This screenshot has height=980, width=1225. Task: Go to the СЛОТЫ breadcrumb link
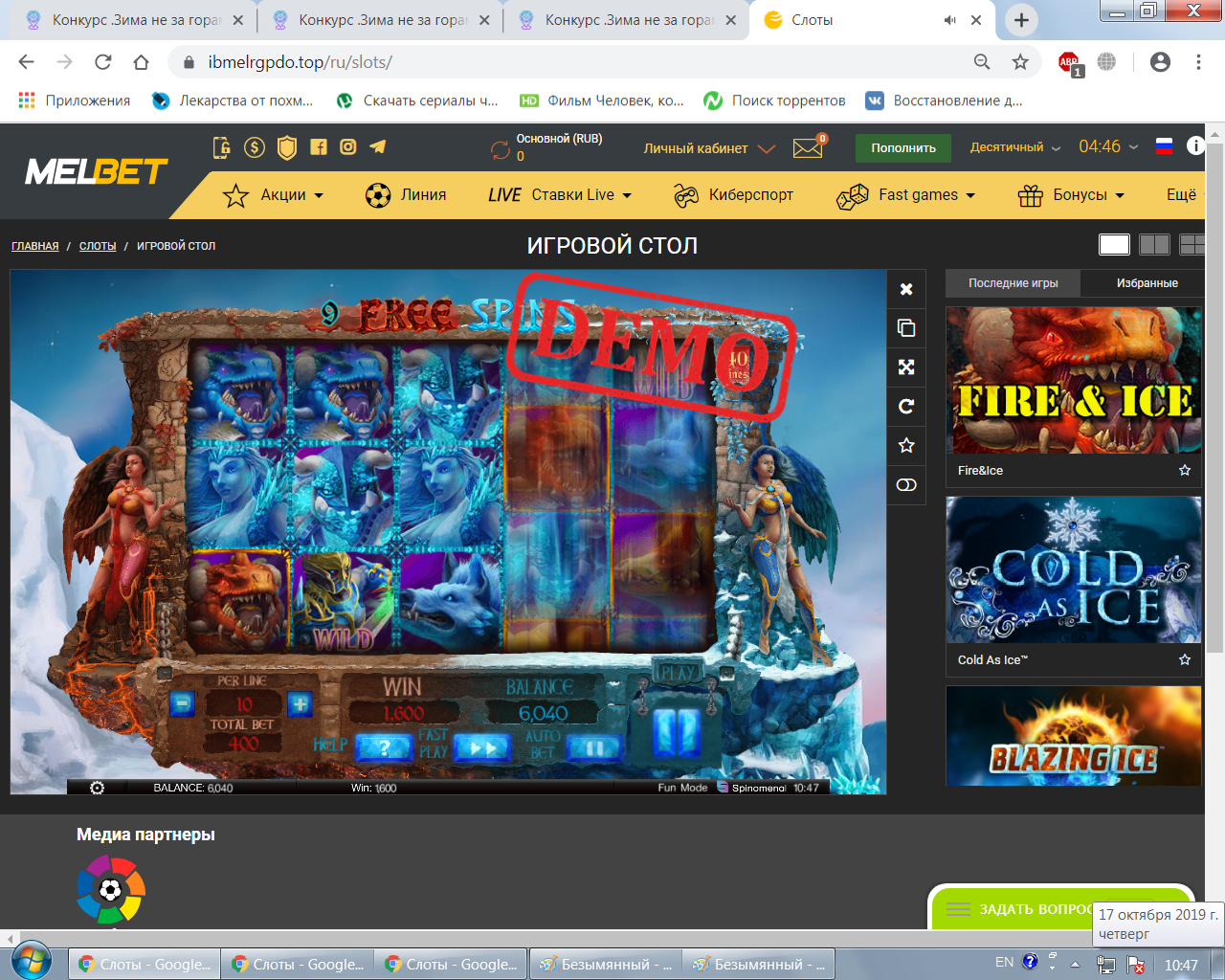tap(98, 246)
